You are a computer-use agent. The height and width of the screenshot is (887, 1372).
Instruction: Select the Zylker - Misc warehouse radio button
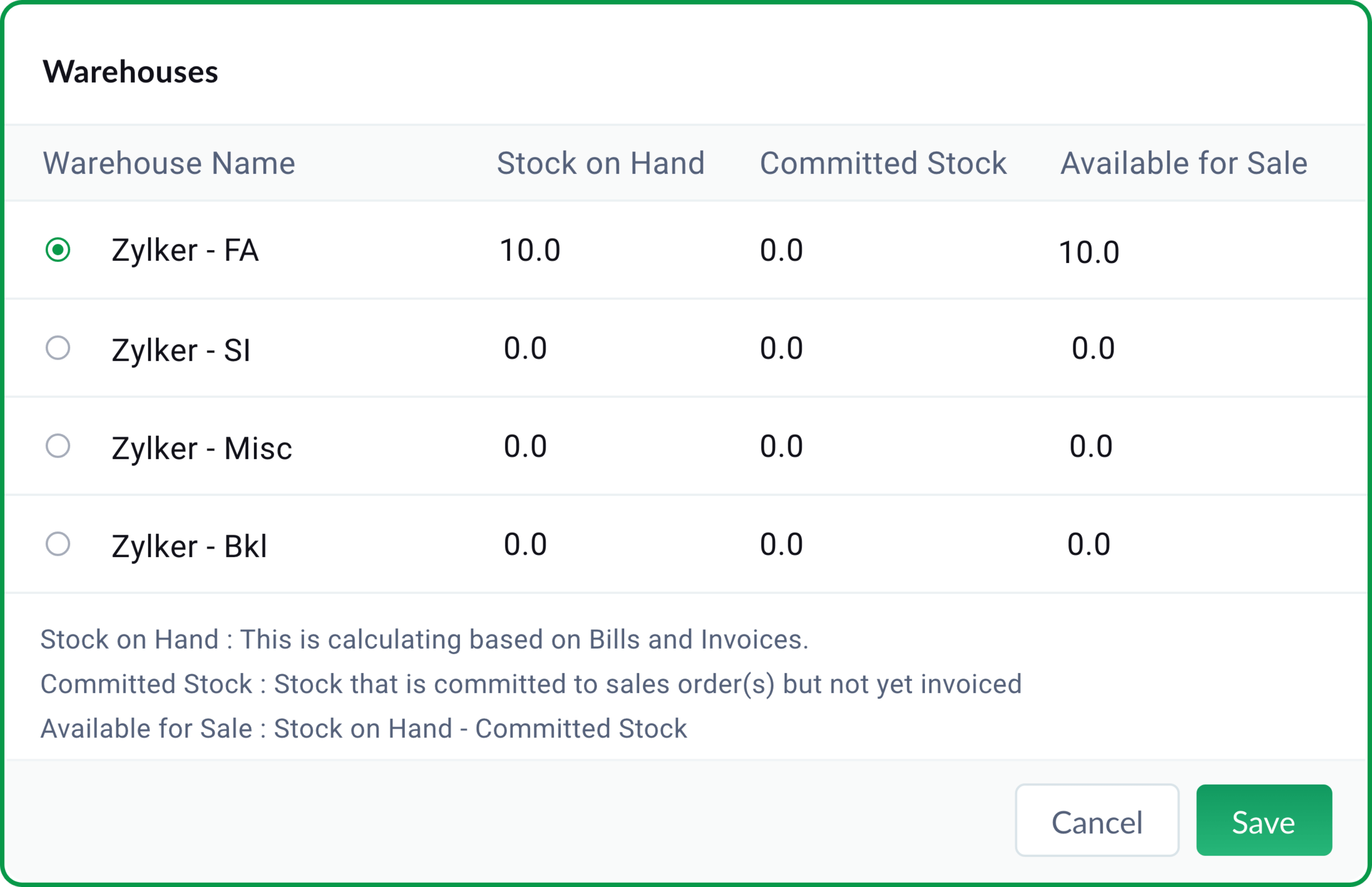tap(58, 446)
